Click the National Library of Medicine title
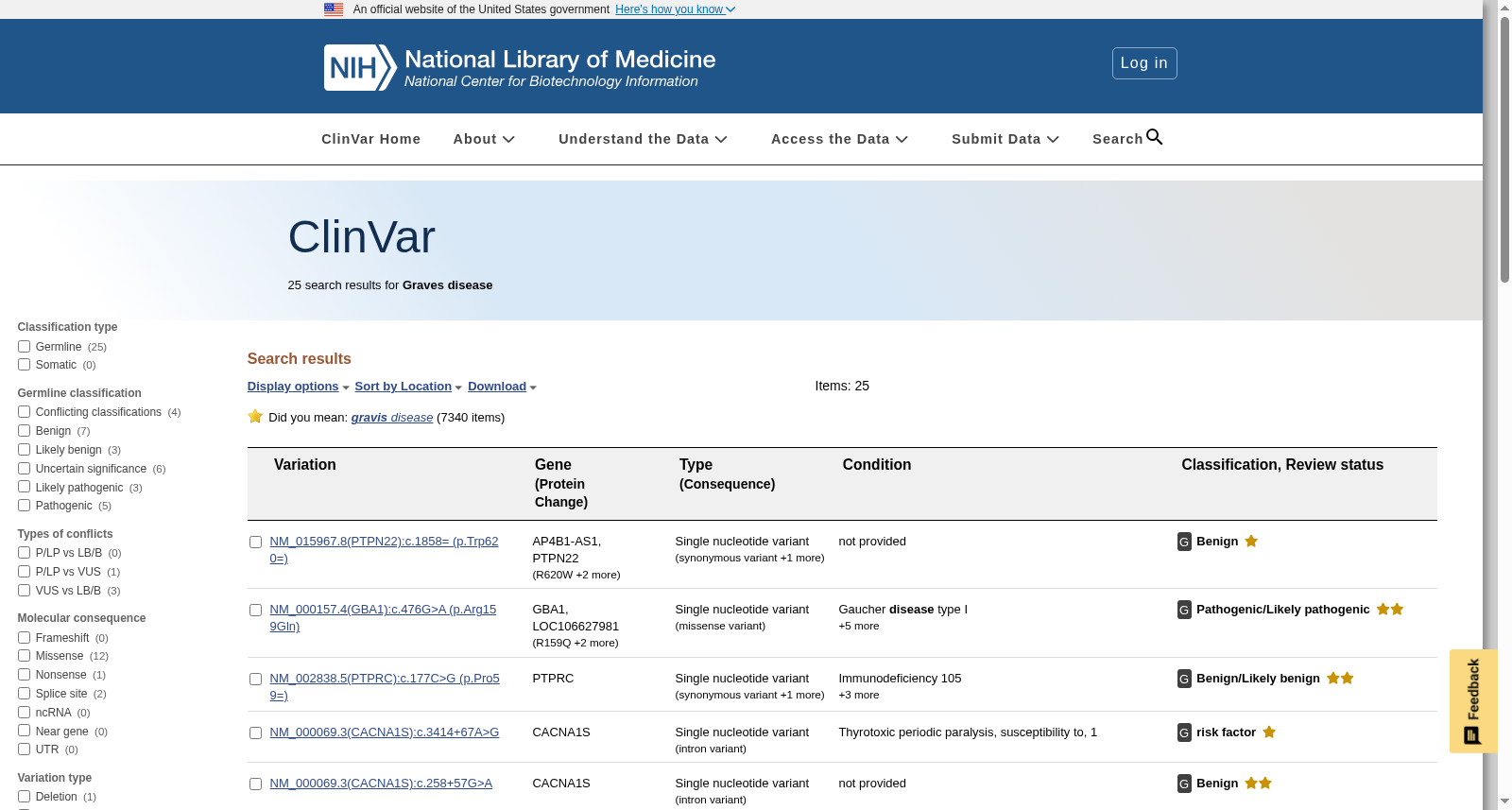This screenshot has width=1512, height=810. click(x=560, y=60)
